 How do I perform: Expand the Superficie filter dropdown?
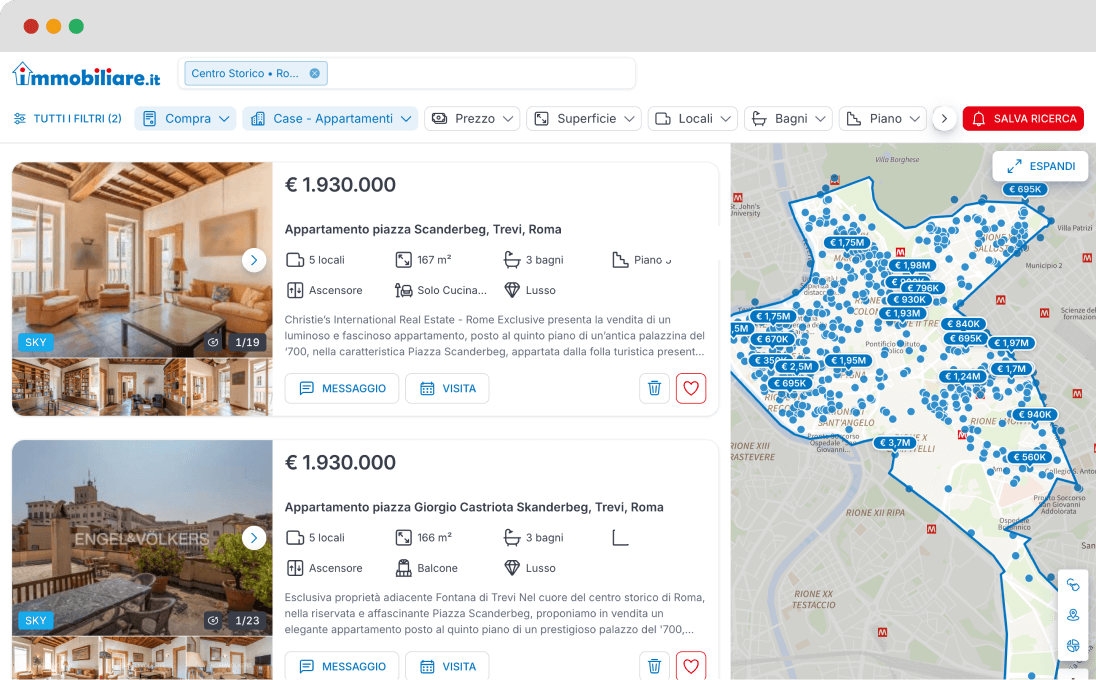click(x=584, y=118)
